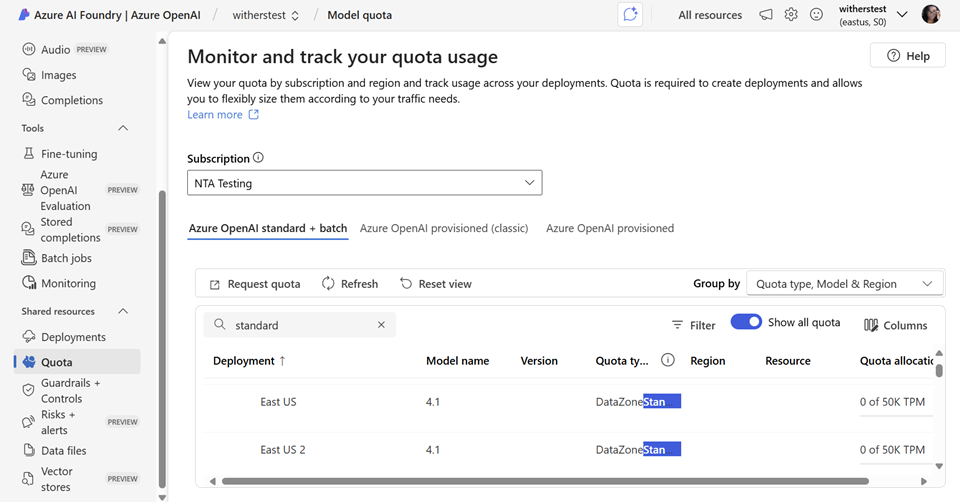Screen dimensions: 960x502
Task: Click the Quota allocation column header
Action: [896, 361]
